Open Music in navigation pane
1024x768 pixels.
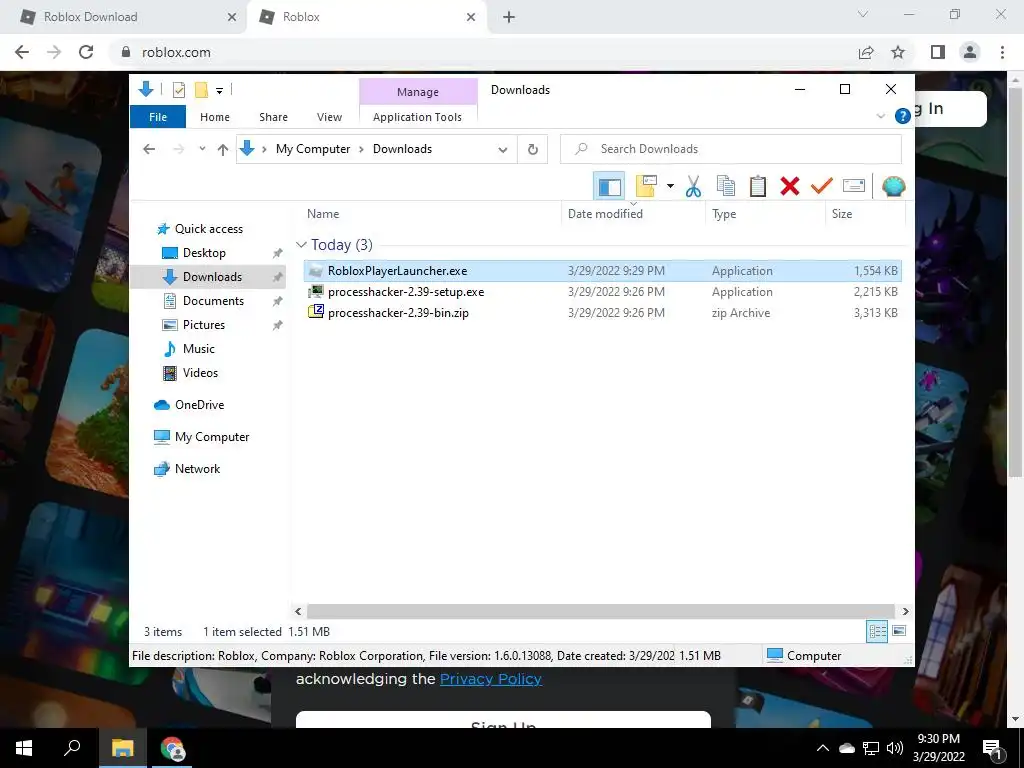click(199, 349)
